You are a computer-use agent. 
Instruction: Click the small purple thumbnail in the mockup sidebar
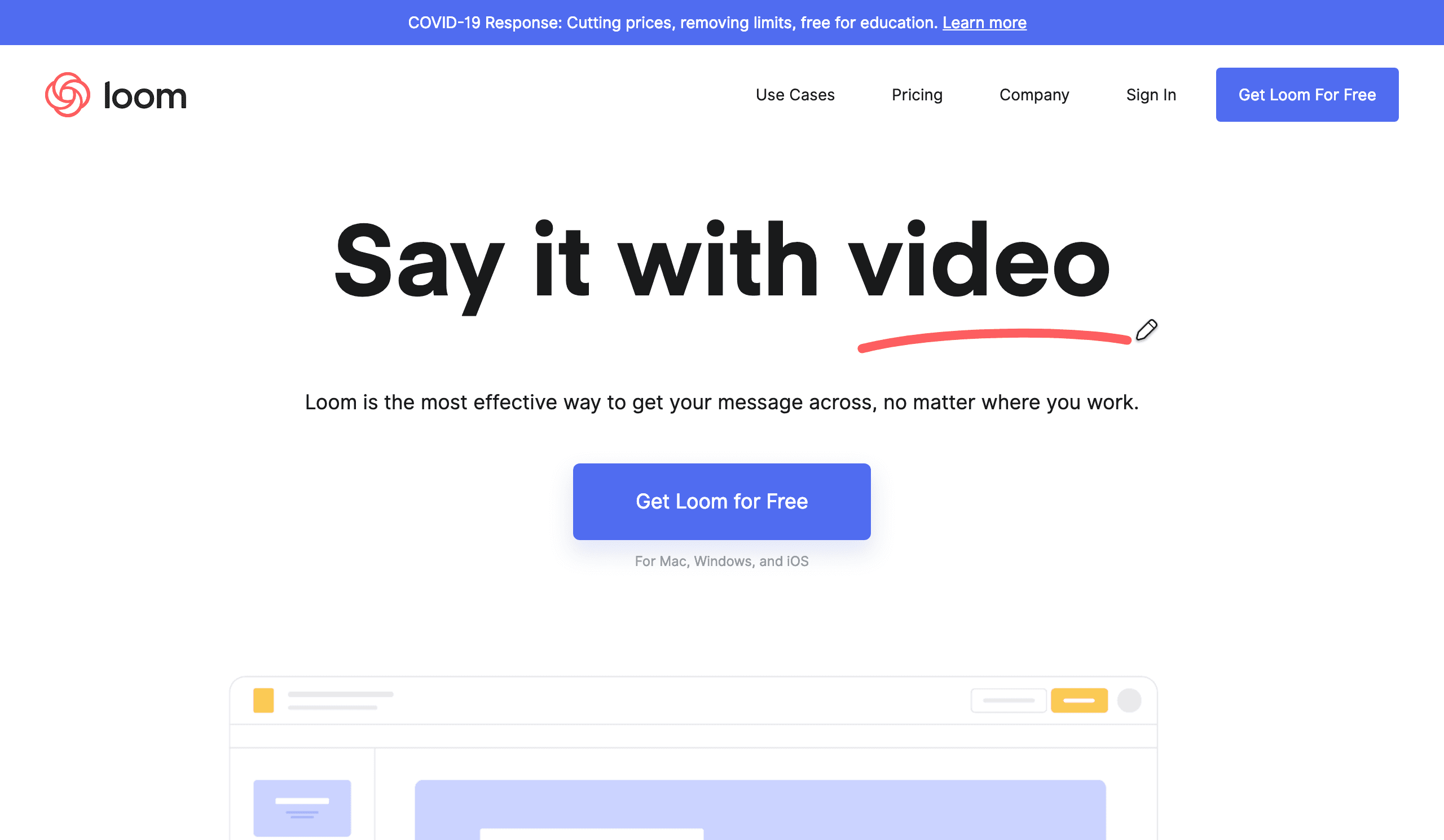(302, 808)
